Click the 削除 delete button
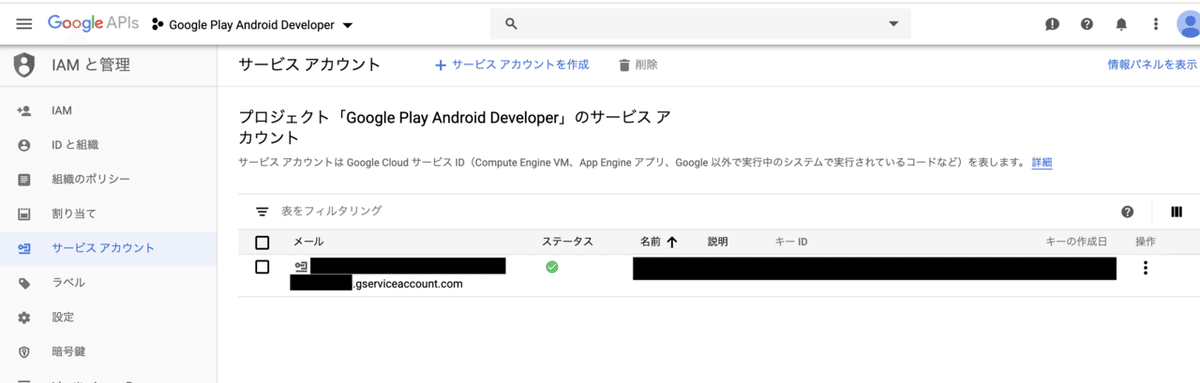 (638, 65)
